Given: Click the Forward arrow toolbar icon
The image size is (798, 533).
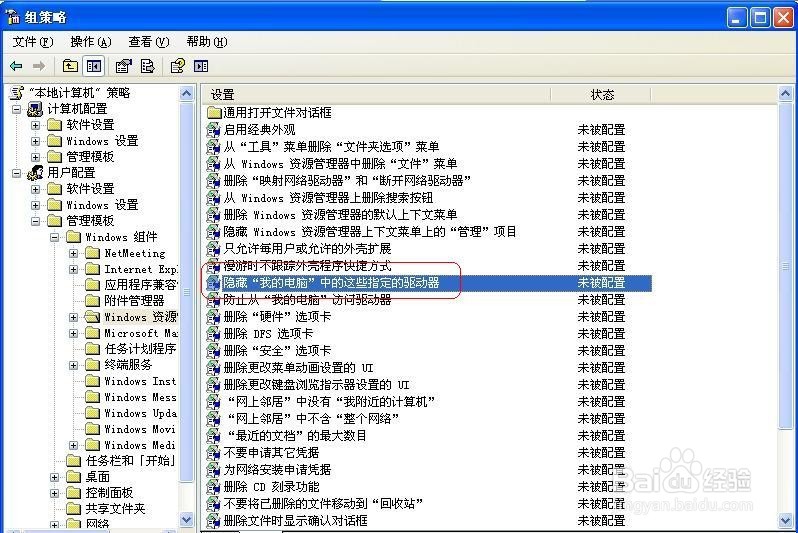Looking at the screenshot, I should (39, 66).
